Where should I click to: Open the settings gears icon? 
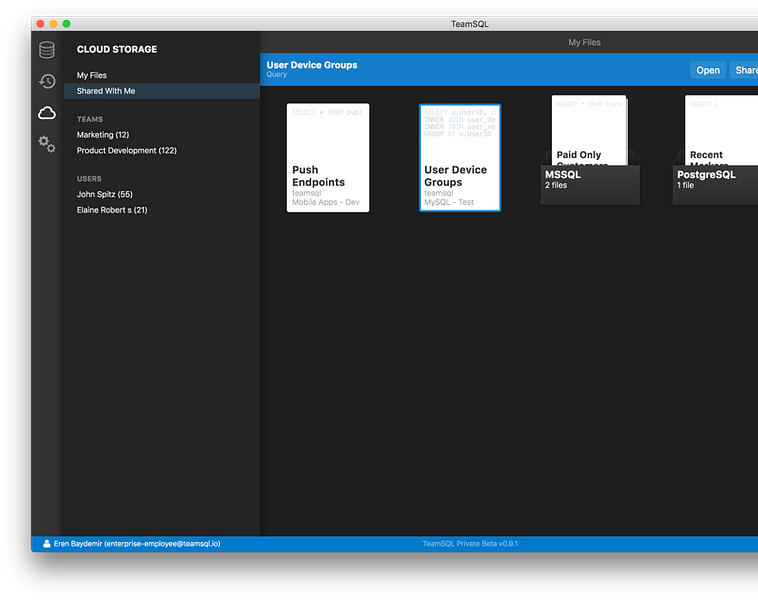(47, 144)
